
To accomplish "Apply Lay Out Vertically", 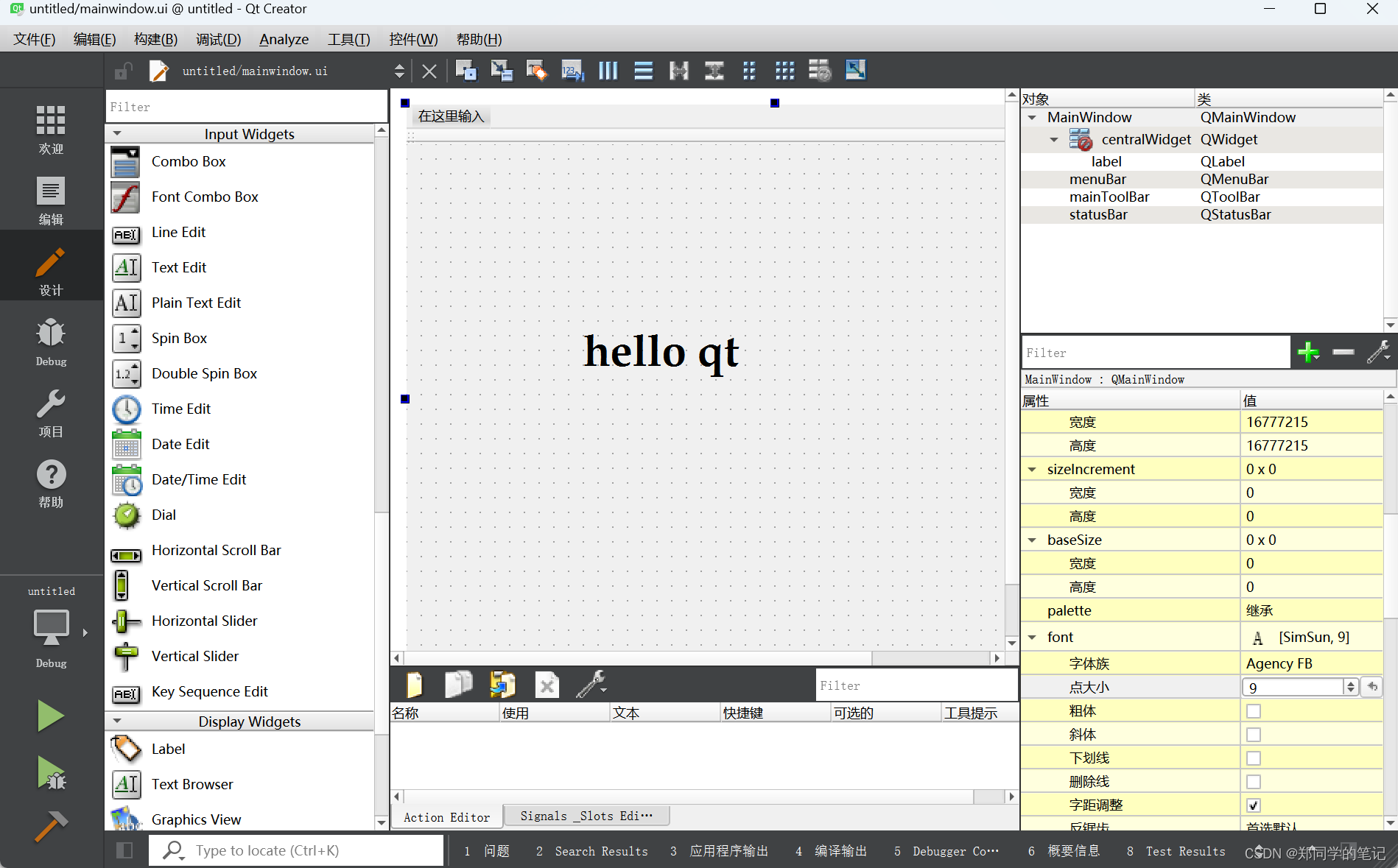I will pos(643,71).
